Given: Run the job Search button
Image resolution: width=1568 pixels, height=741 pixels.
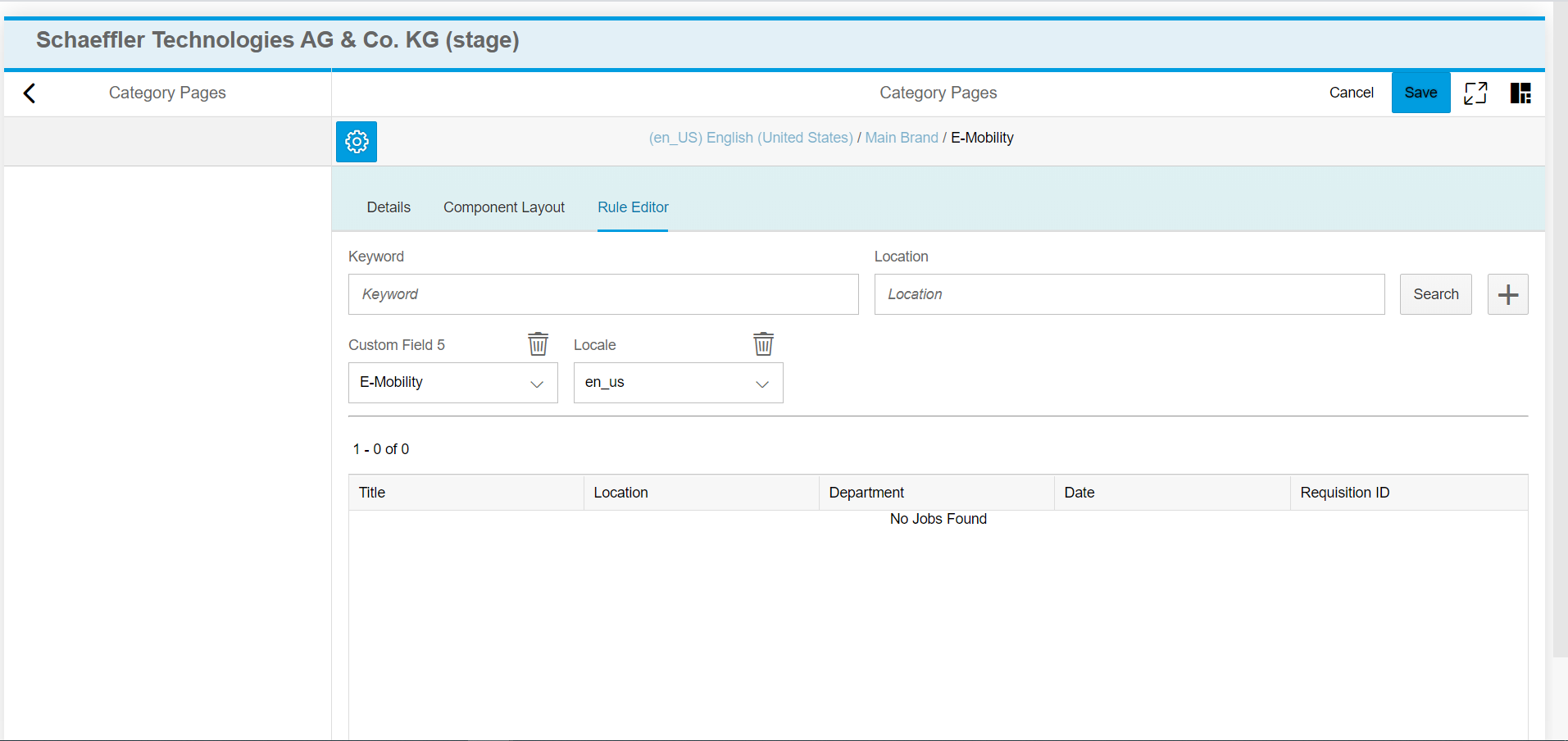Looking at the screenshot, I should [1436, 294].
